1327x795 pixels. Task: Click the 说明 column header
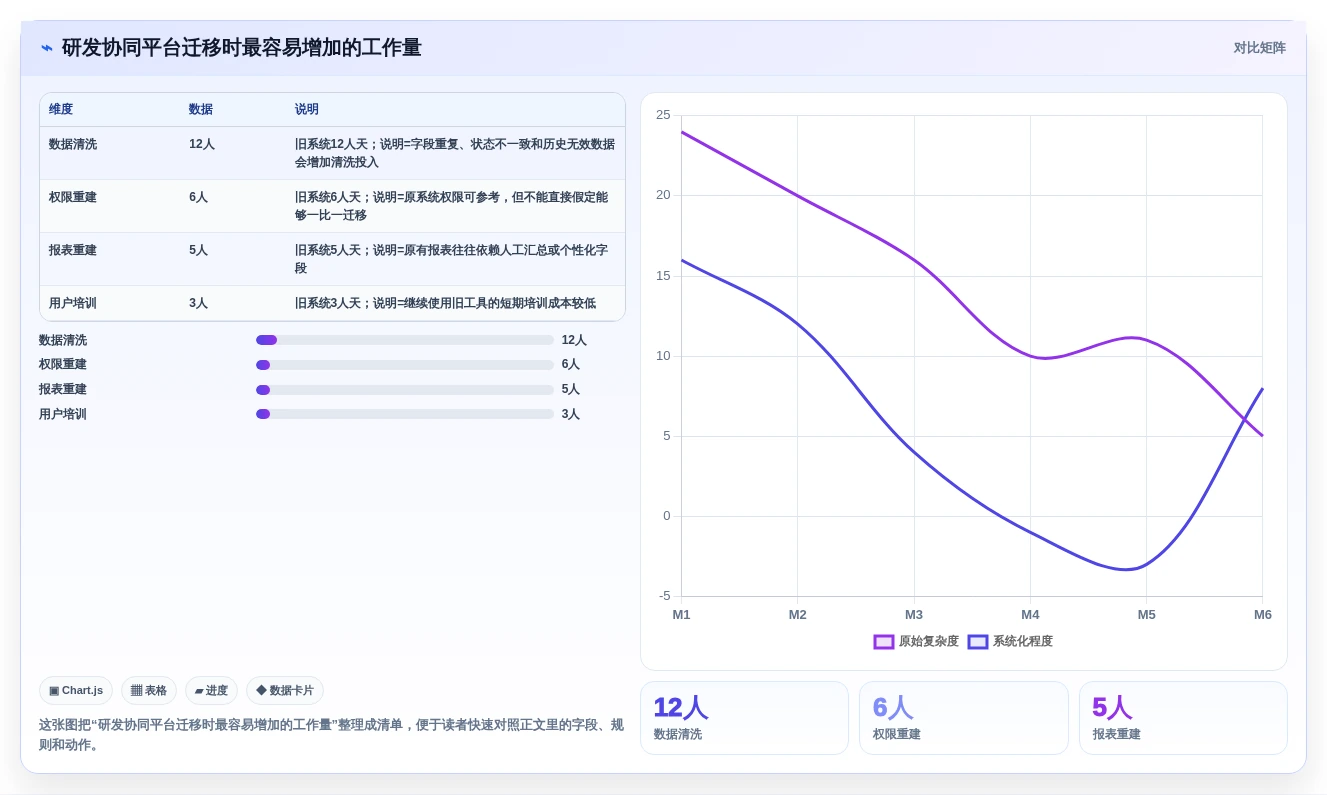307,110
